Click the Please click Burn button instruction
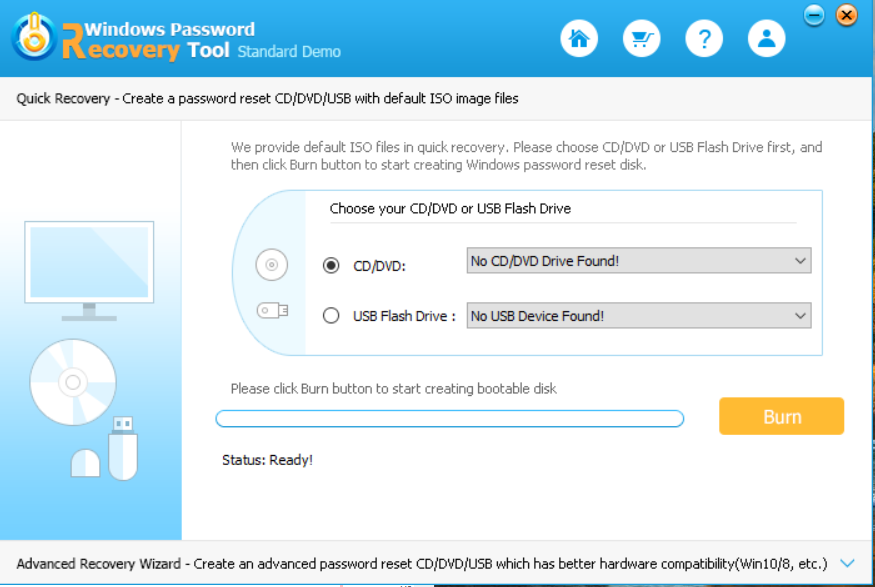Image resolution: width=875 pixels, height=587 pixels. pos(393,388)
